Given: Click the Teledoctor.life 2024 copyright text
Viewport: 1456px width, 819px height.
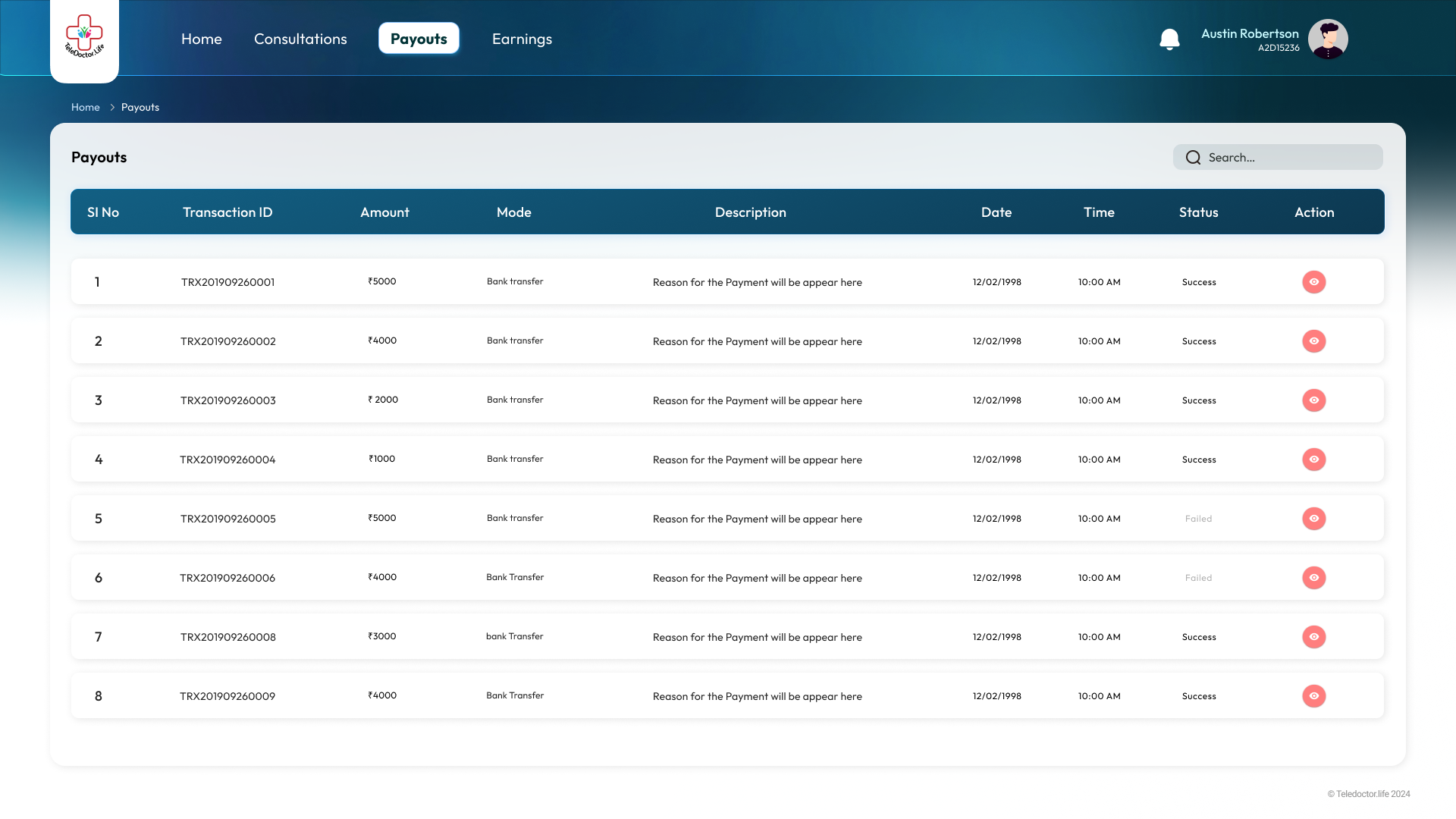Looking at the screenshot, I should (x=1369, y=794).
